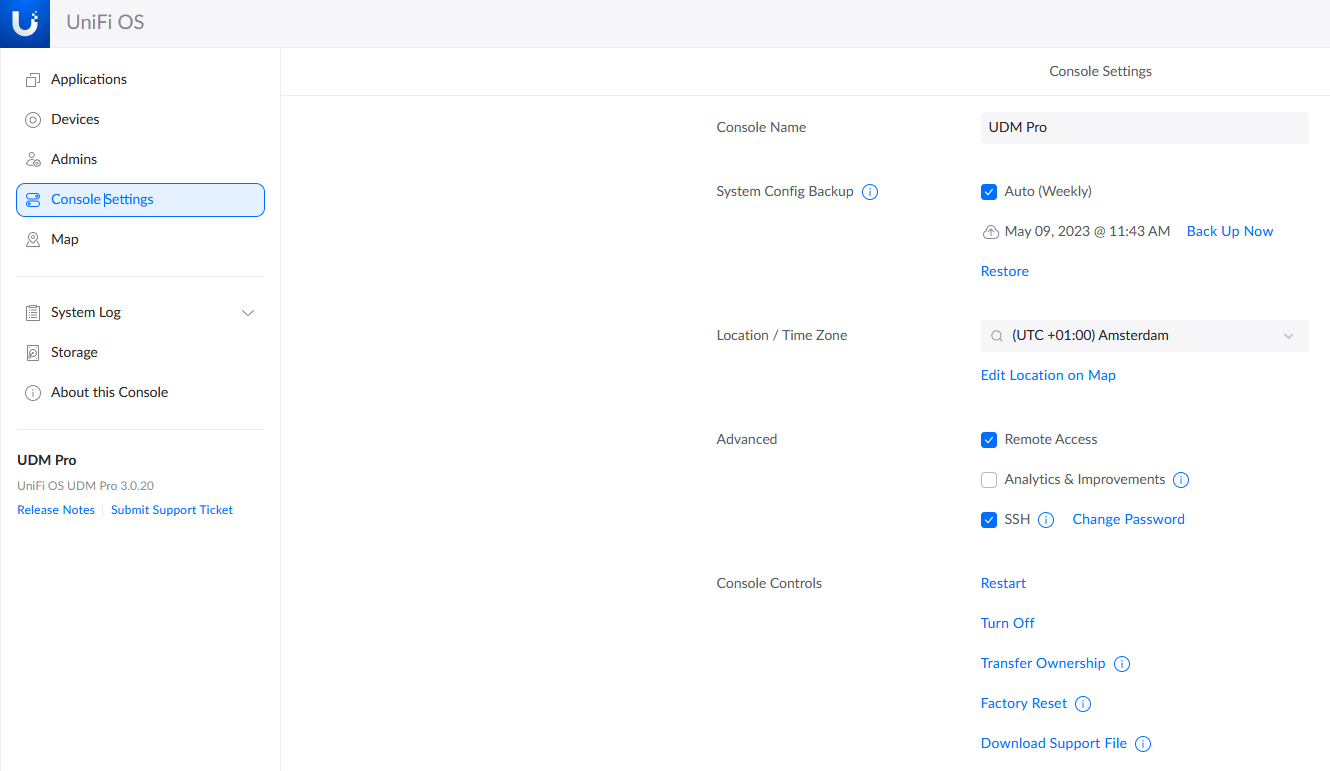Screen dimensions: 1330x771
Task: Click the Applications sidebar icon
Action: click(x=33, y=80)
